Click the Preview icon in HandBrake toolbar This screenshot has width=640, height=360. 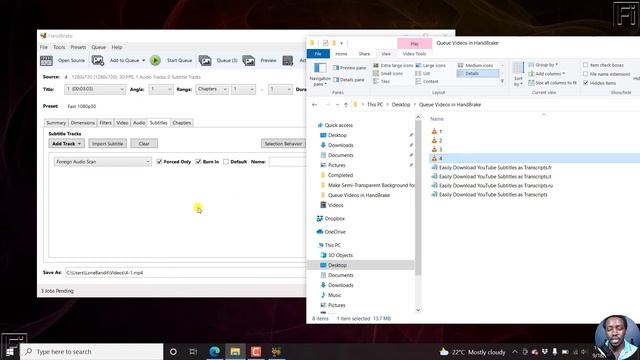tap(249, 60)
